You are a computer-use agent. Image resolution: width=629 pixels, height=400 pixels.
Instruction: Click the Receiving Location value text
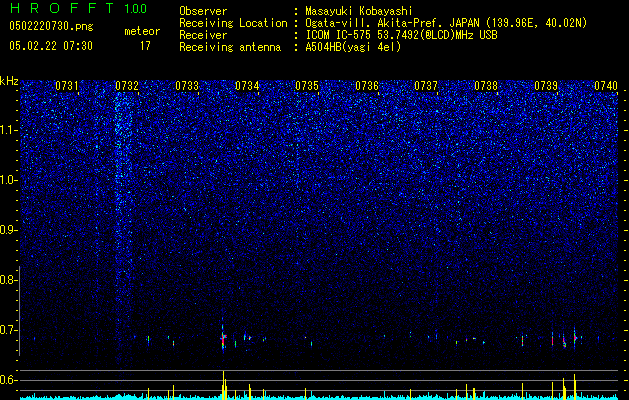click(446, 23)
